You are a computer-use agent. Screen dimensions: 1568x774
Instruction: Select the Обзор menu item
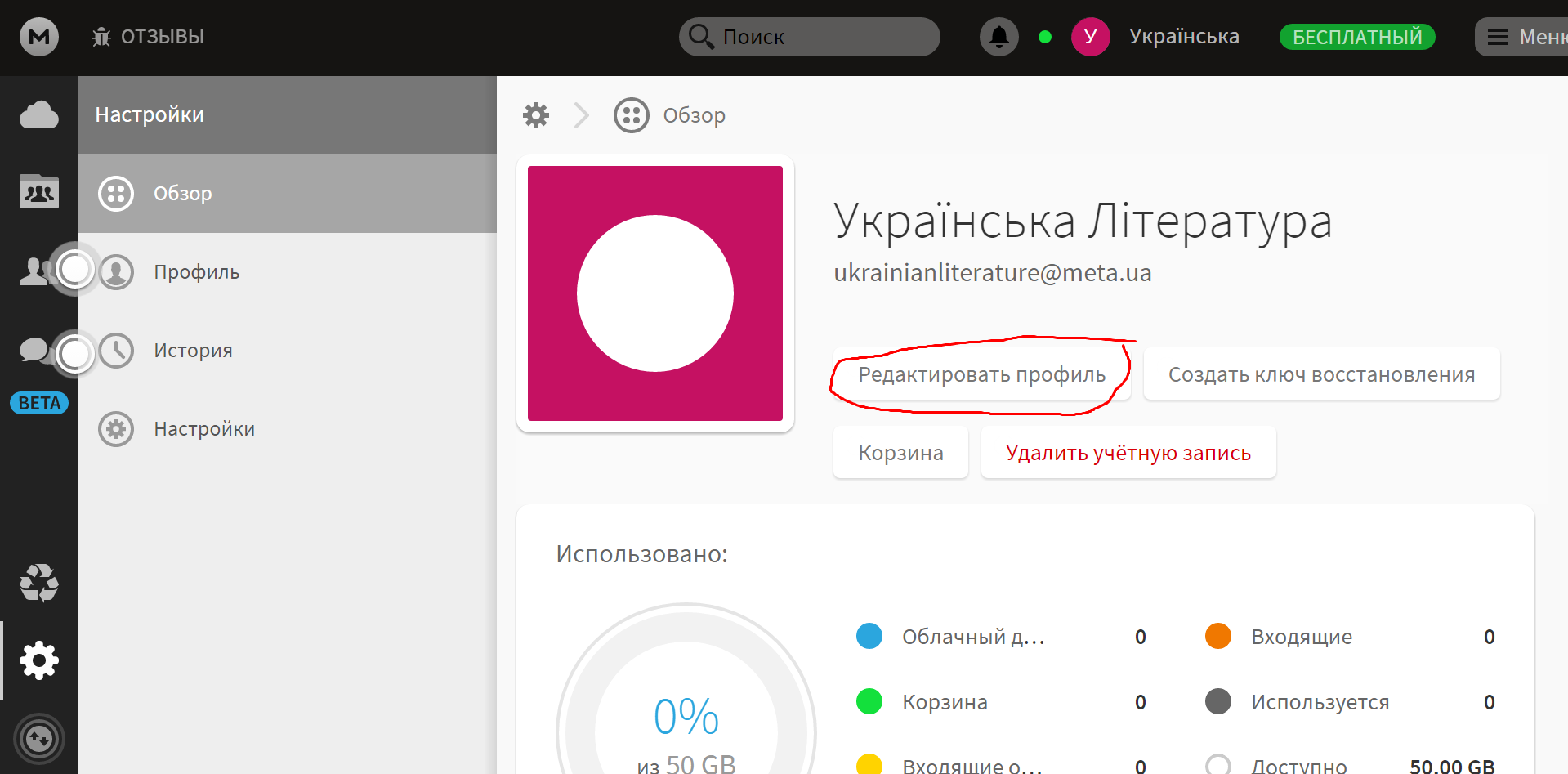pyautogui.click(x=288, y=194)
